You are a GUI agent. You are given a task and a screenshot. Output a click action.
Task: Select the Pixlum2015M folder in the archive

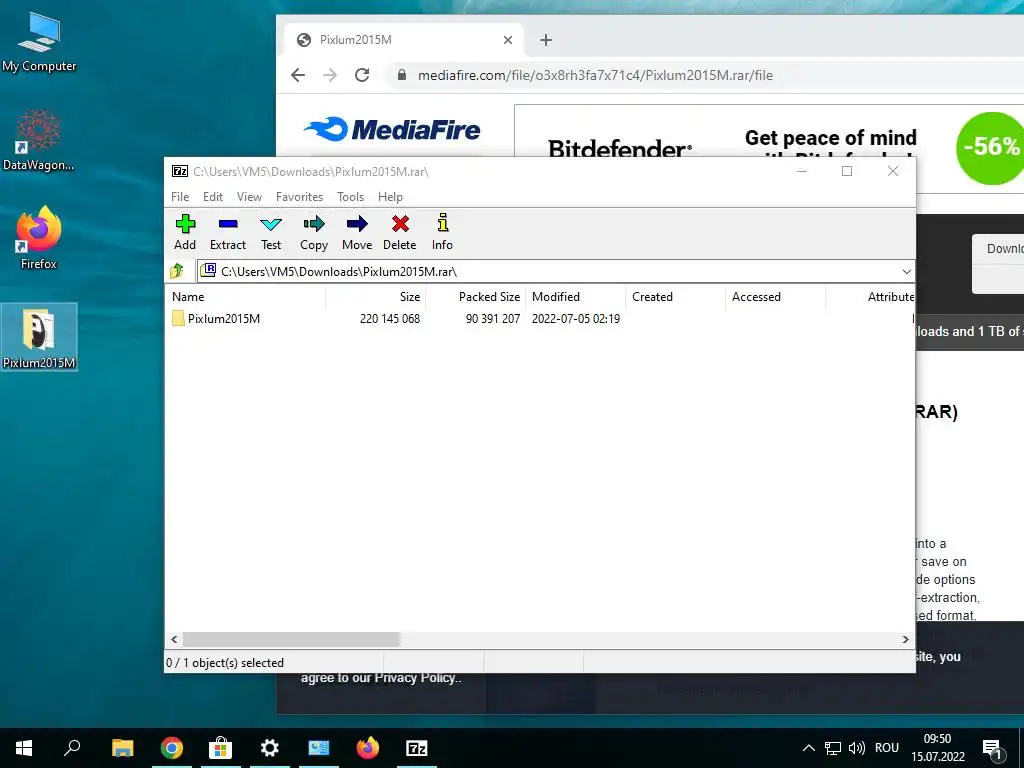[216, 319]
